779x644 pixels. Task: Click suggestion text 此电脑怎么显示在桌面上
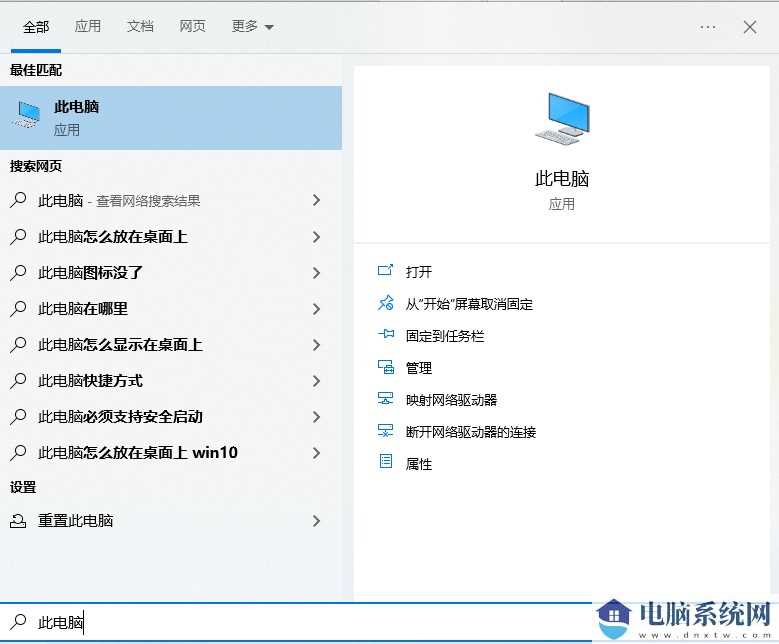pyautogui.click(x=120, y=344)
